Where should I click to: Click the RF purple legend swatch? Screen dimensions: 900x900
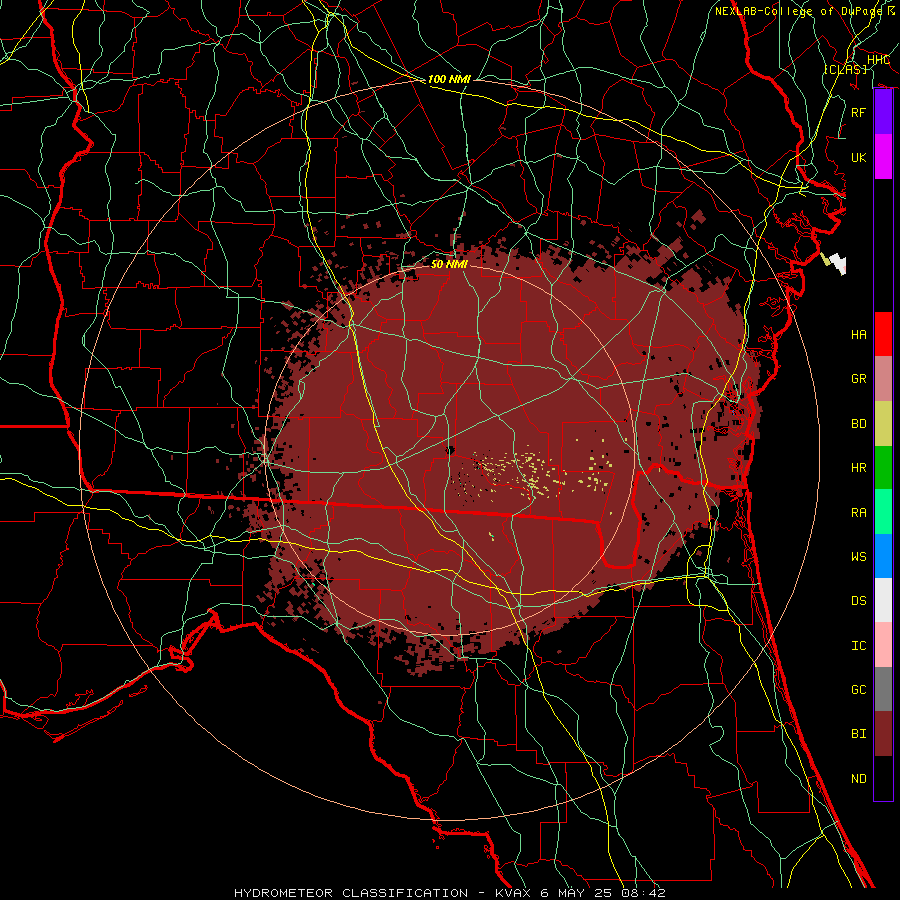coord(883,112)
